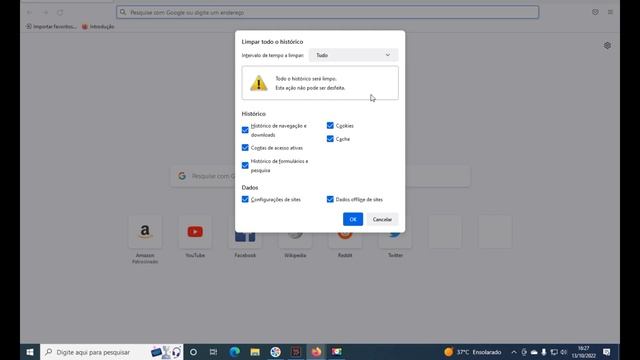Click the 'Limpar todo o histórico' title
The width and height of the screenshot is (640, 360).
[x=272, y=42]
